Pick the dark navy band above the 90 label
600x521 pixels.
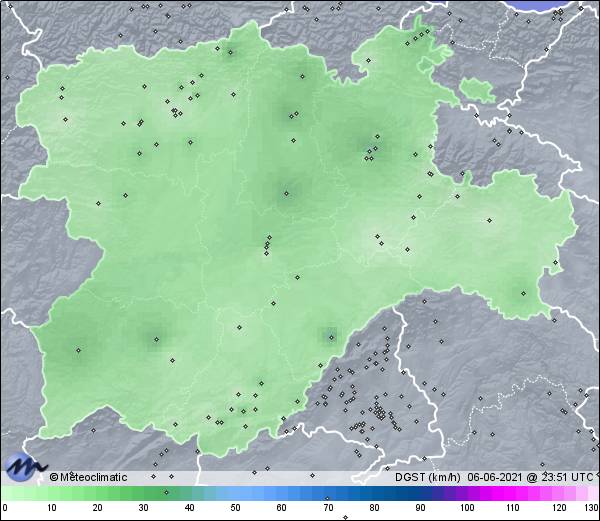click(419, 493)
